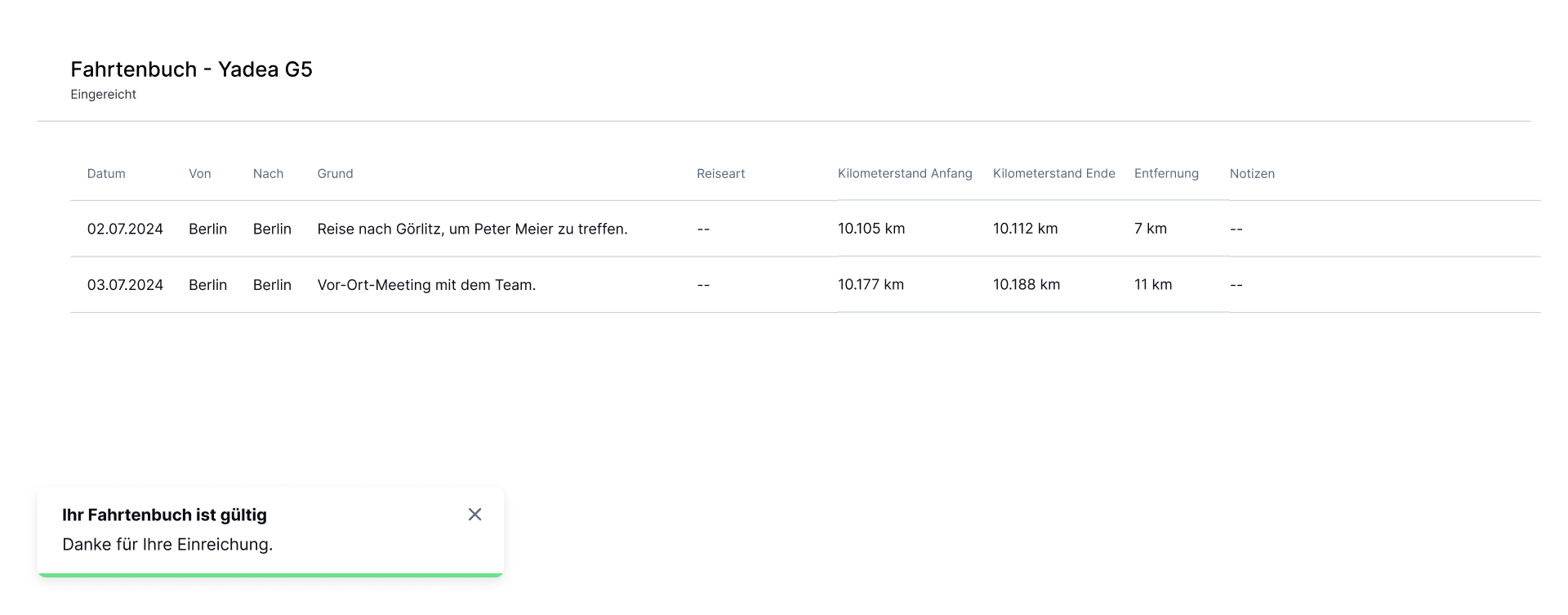Click the 'Reiseart' column header
Image resolution: width=1568 pixels, height=615 pixels.
(720, 174)
